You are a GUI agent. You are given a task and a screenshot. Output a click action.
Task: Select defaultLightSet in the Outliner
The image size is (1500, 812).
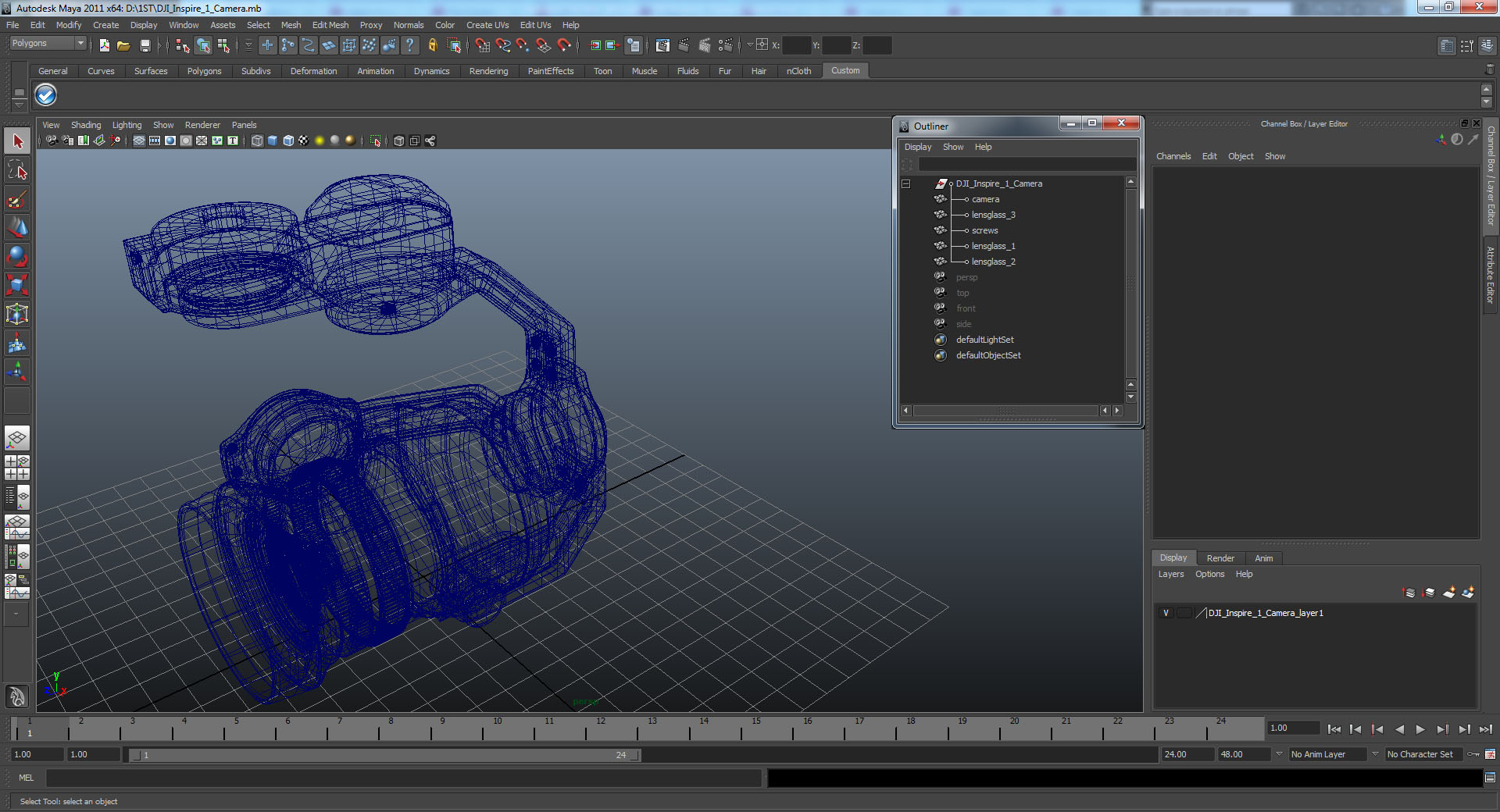click(x=984, y=340)
